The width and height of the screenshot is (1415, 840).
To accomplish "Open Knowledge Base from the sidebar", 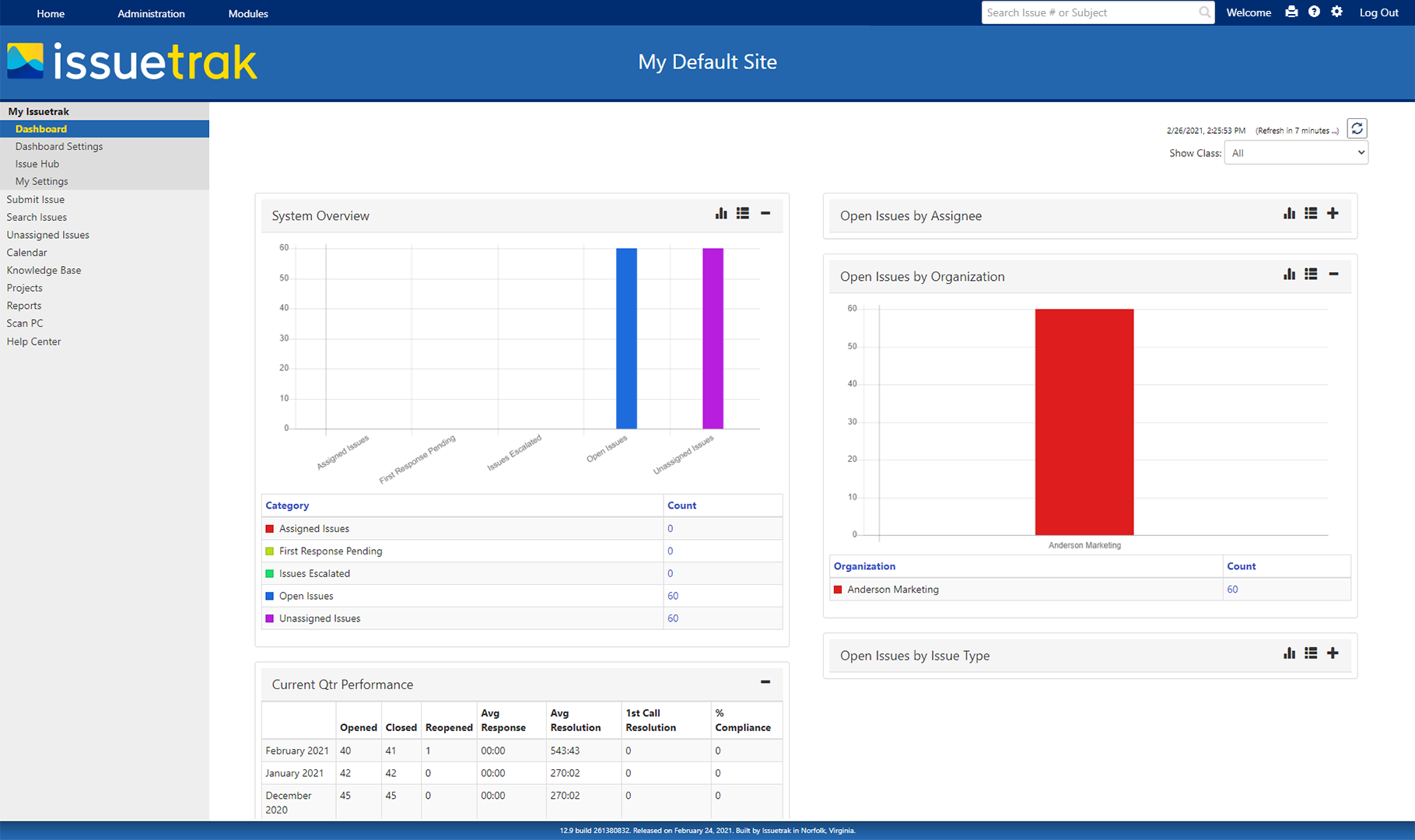I will [x=44, y=270].
